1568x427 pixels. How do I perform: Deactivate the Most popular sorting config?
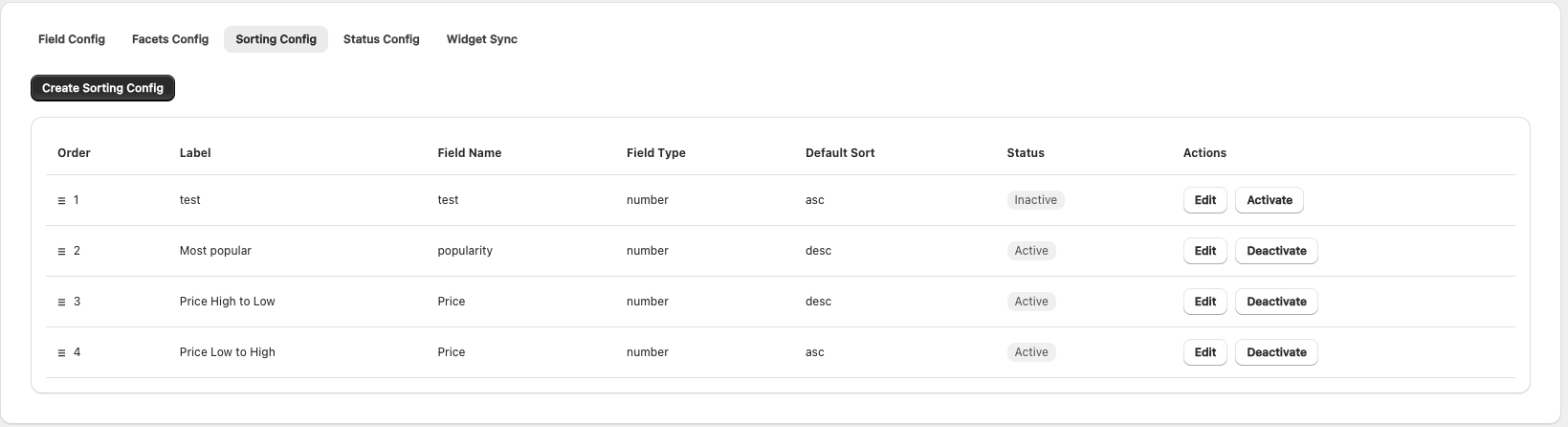coord(1276,251)
